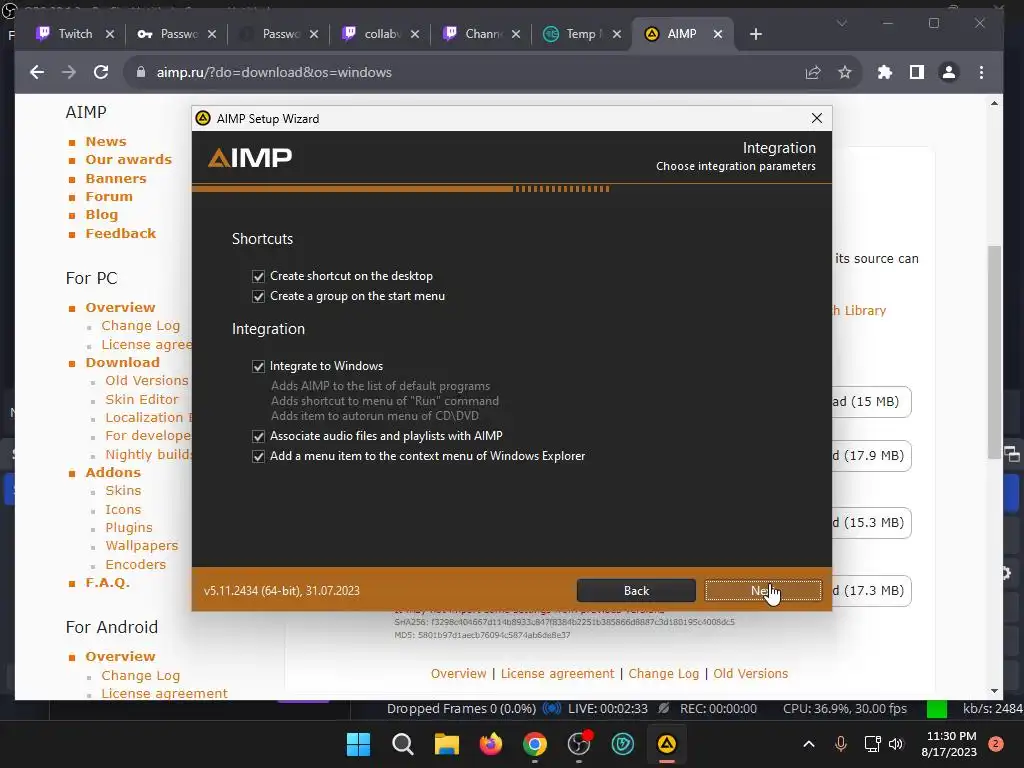The height and width of the screenshot is (768, 1024).
Task: Open taskbar Search
Action: 402,744
